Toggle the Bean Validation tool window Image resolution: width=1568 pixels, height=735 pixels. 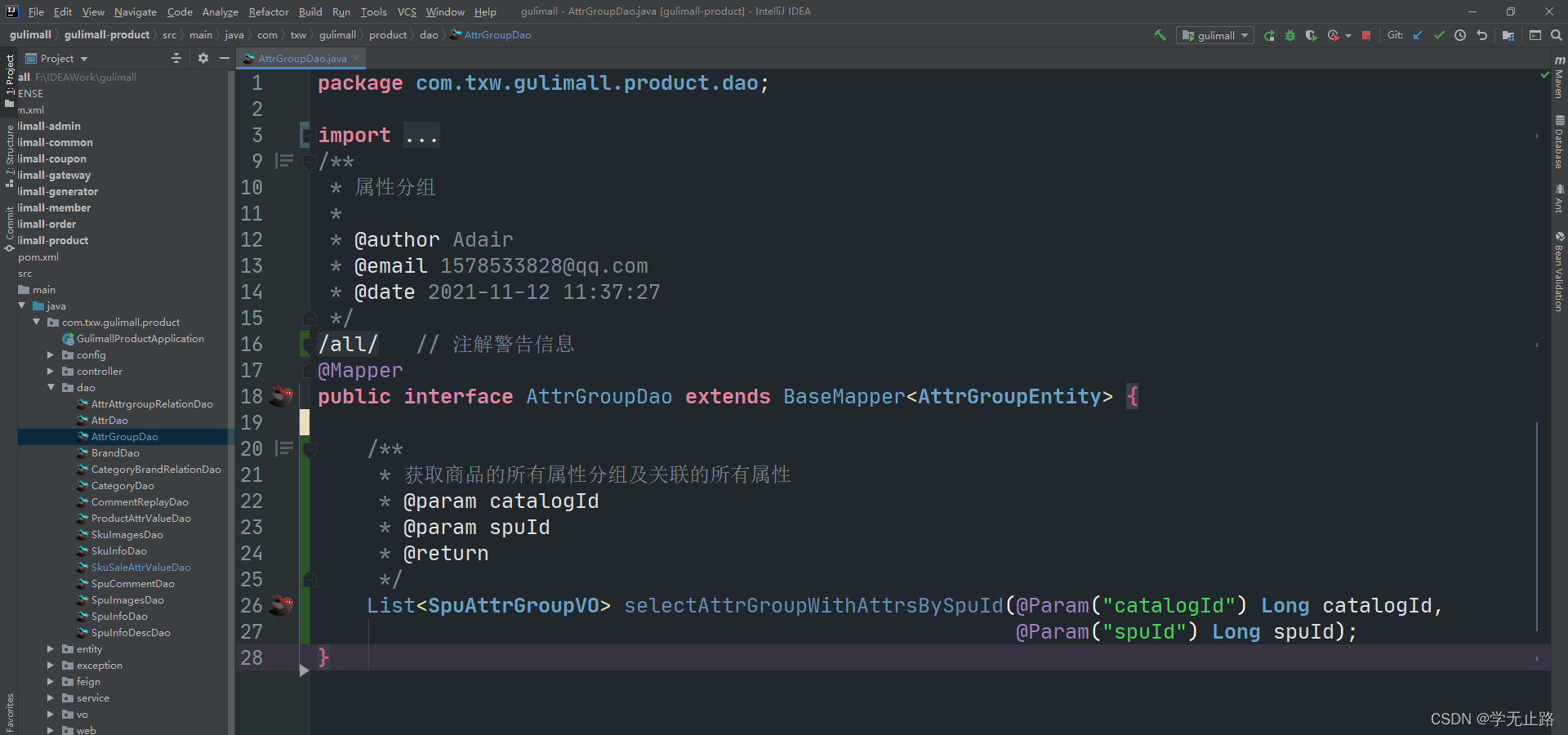1559,271
